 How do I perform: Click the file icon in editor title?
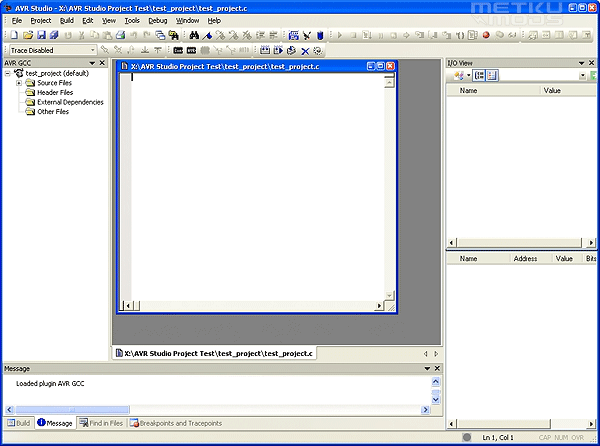pyautogui.click(x=124, y=66)
